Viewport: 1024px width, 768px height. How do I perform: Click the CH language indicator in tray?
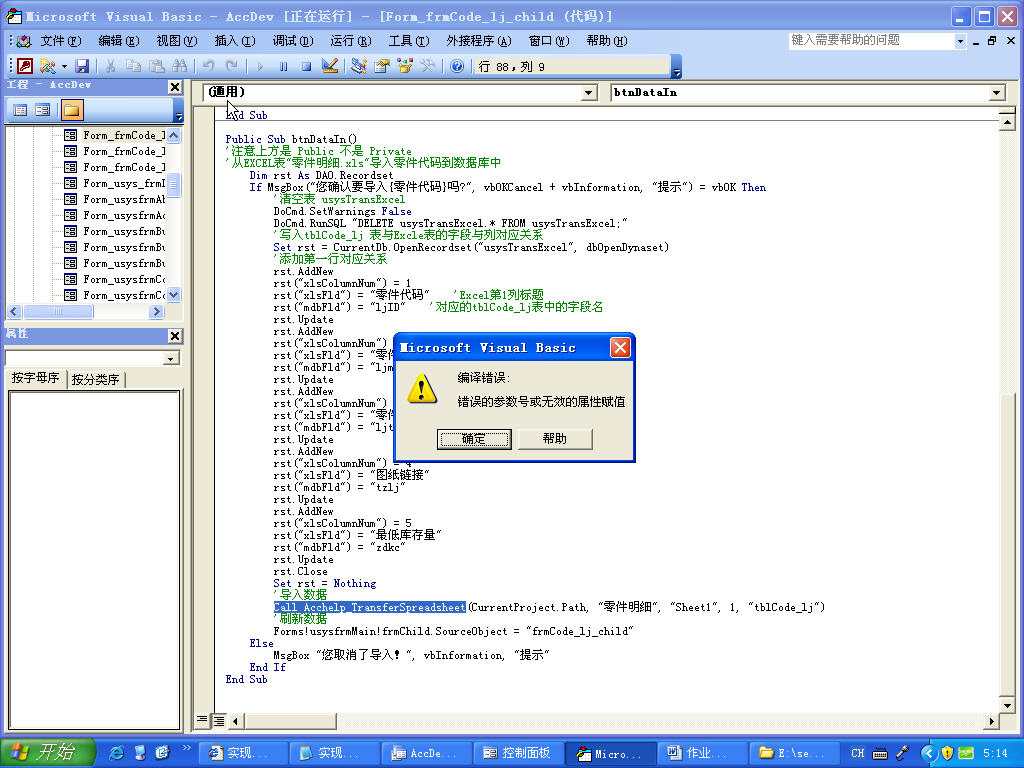[857, 753]
